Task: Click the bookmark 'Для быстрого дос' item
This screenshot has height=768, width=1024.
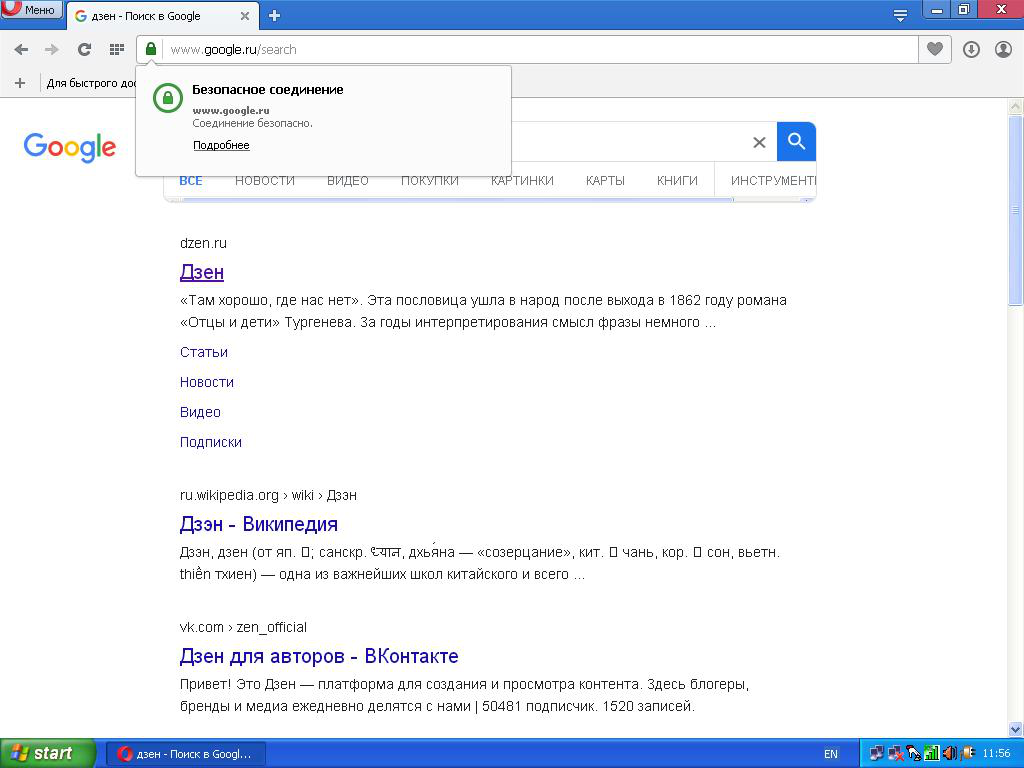Action: [91, 83]
